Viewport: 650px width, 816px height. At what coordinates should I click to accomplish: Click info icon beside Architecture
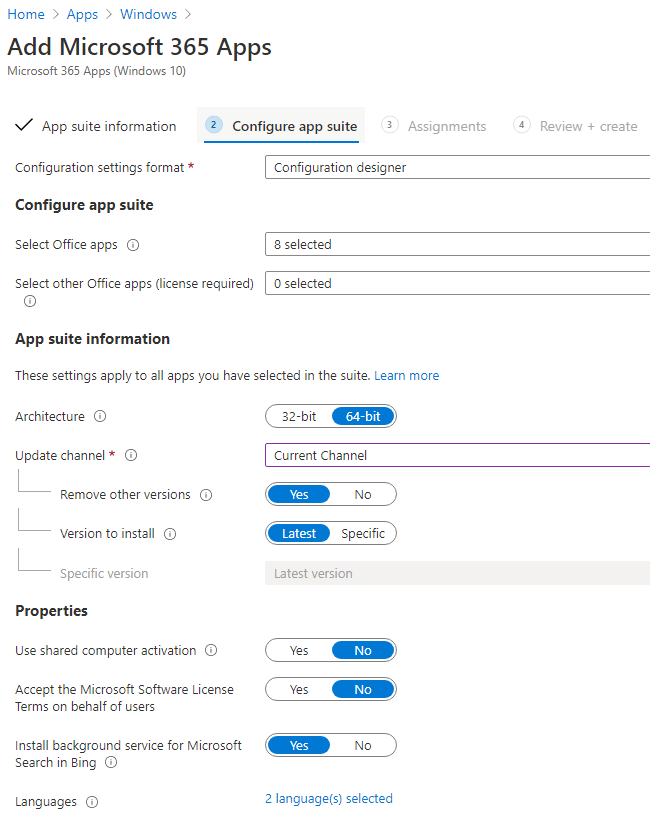click(100, 416)
